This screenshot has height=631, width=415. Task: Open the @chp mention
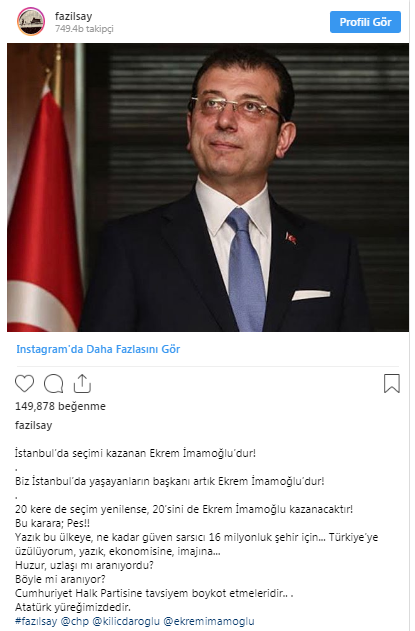pyautogui.click(x=74, y=621)
